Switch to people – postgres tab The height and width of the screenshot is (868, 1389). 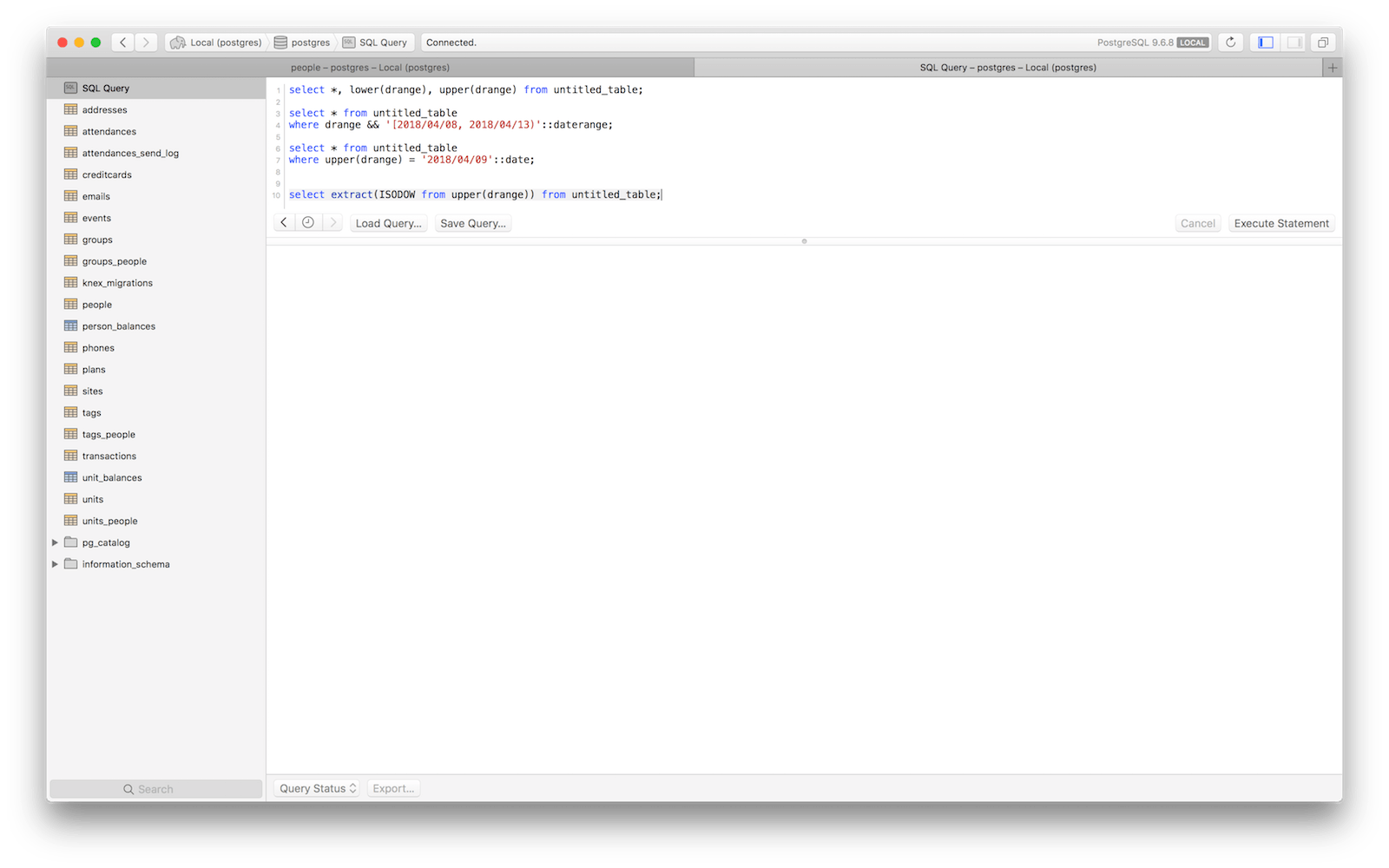(x=370, y=67)
